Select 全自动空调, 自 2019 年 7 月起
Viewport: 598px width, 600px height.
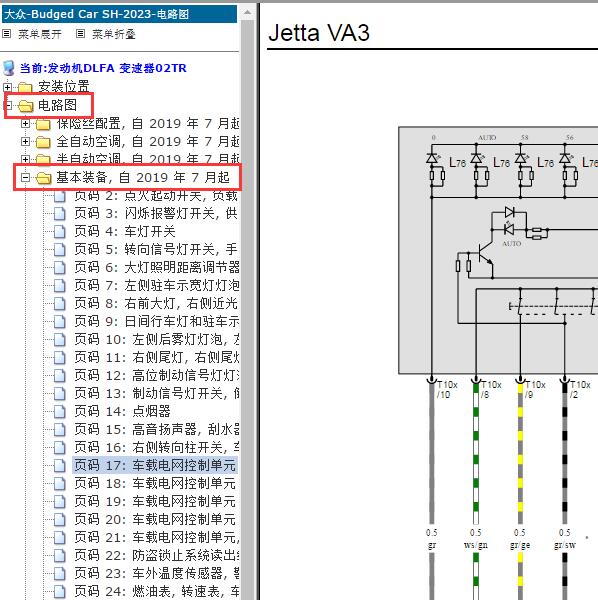pyautogui.click(x=148, y=142)
